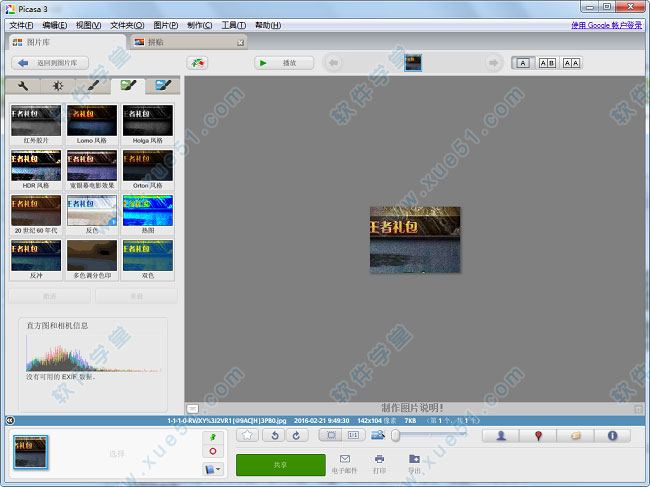Open the people panel icon
The height and width of the screenshot is (487, 650).
[x=501, y=436]
